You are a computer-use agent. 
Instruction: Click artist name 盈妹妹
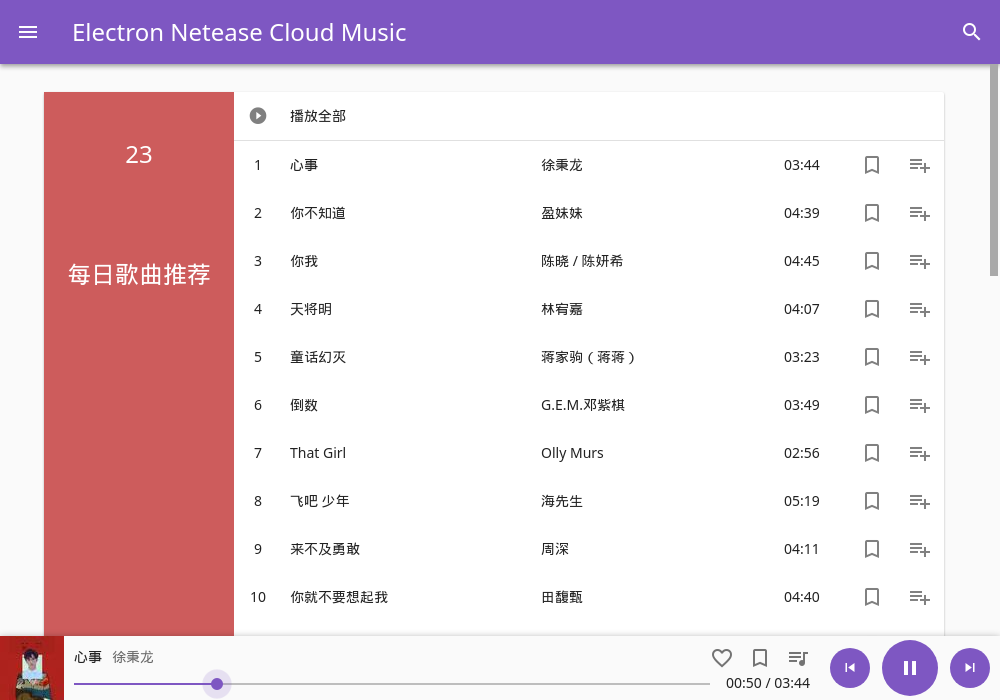pyautogui.click(x=561, y=213)
